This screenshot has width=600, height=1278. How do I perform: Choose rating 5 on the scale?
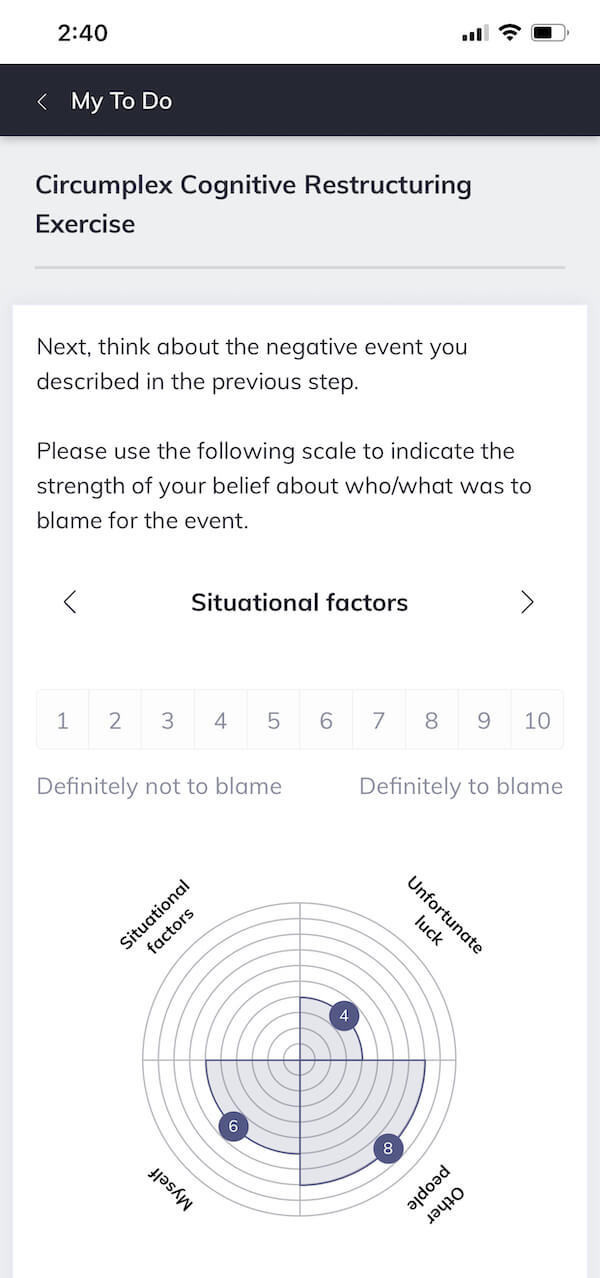click(273, 720)
